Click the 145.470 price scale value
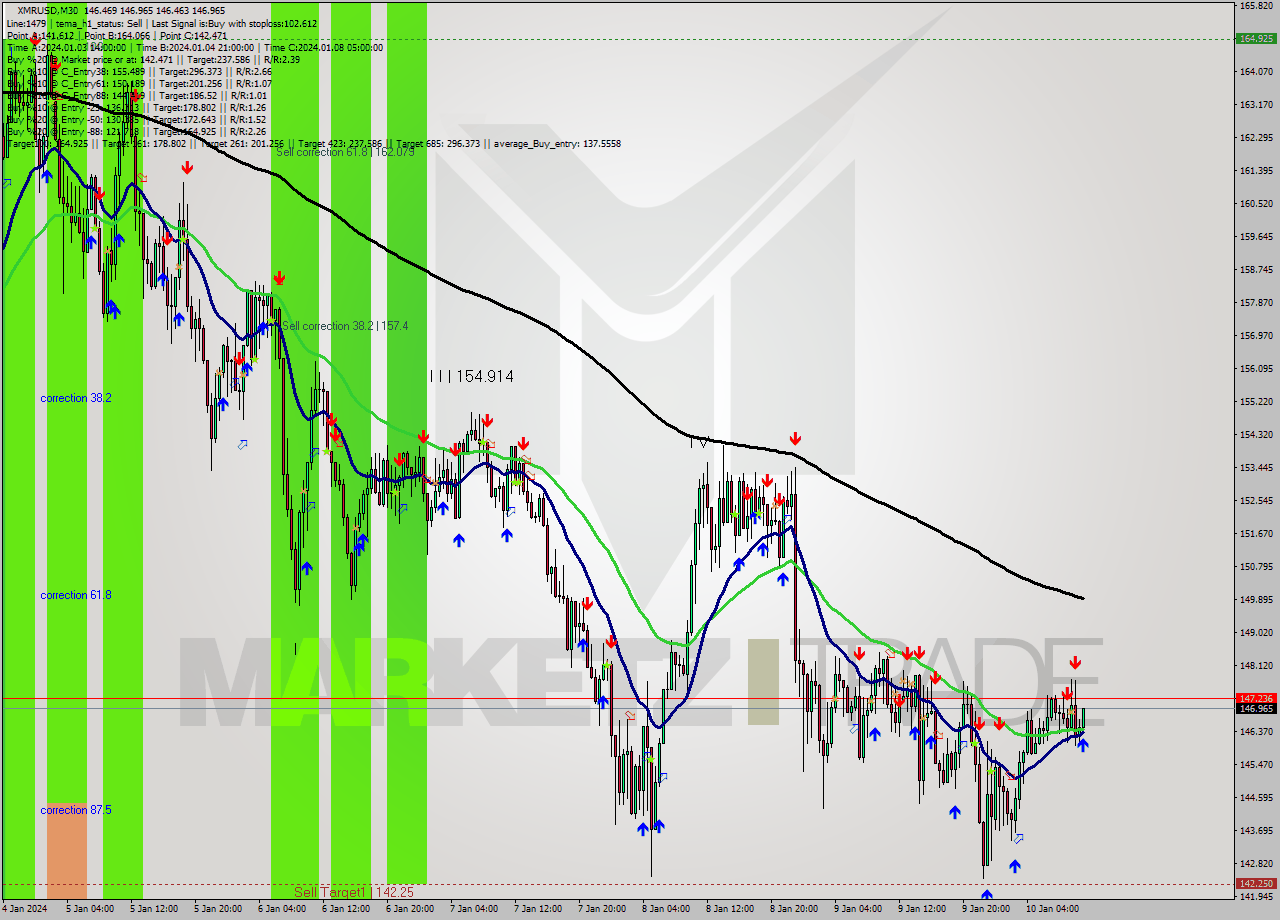 click(x=1255, y=764)
